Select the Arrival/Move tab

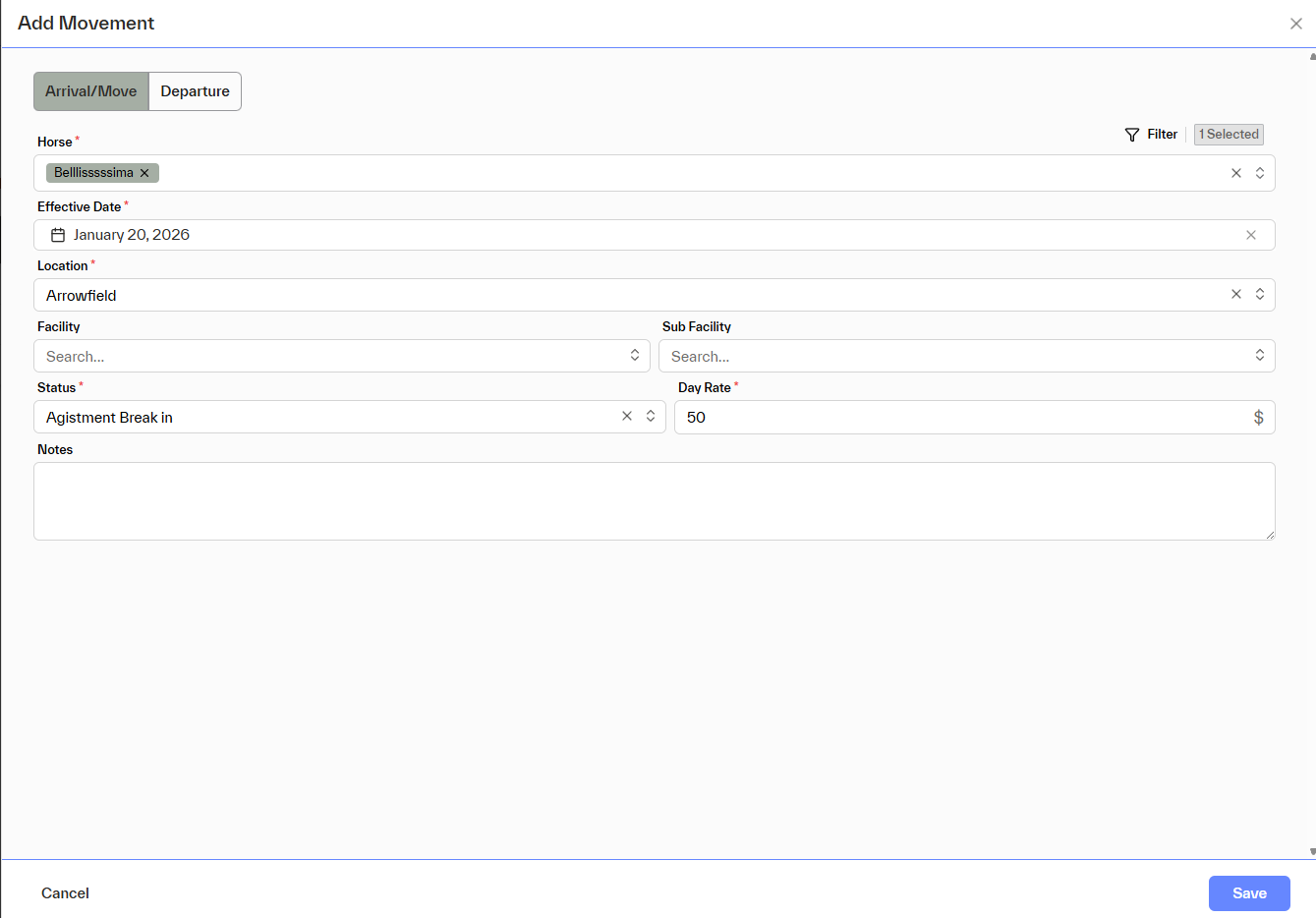tap(91, 91)
